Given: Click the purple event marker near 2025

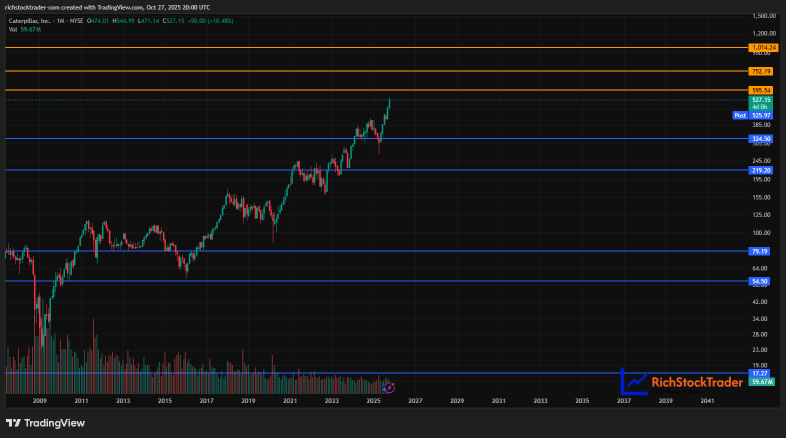Looking at the screenshot, I should 389,387.
